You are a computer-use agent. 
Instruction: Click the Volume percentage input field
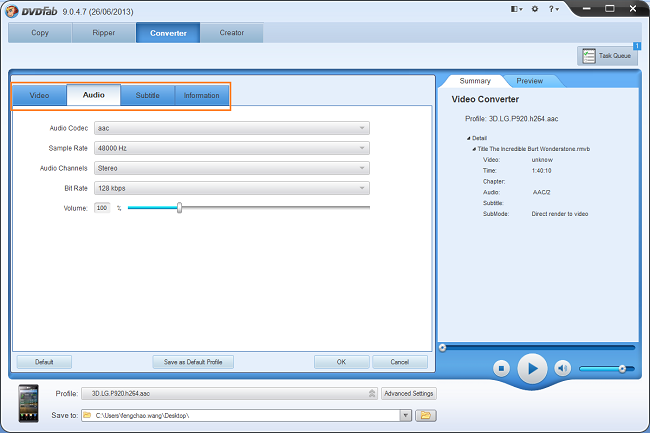[x=102, y=208]
